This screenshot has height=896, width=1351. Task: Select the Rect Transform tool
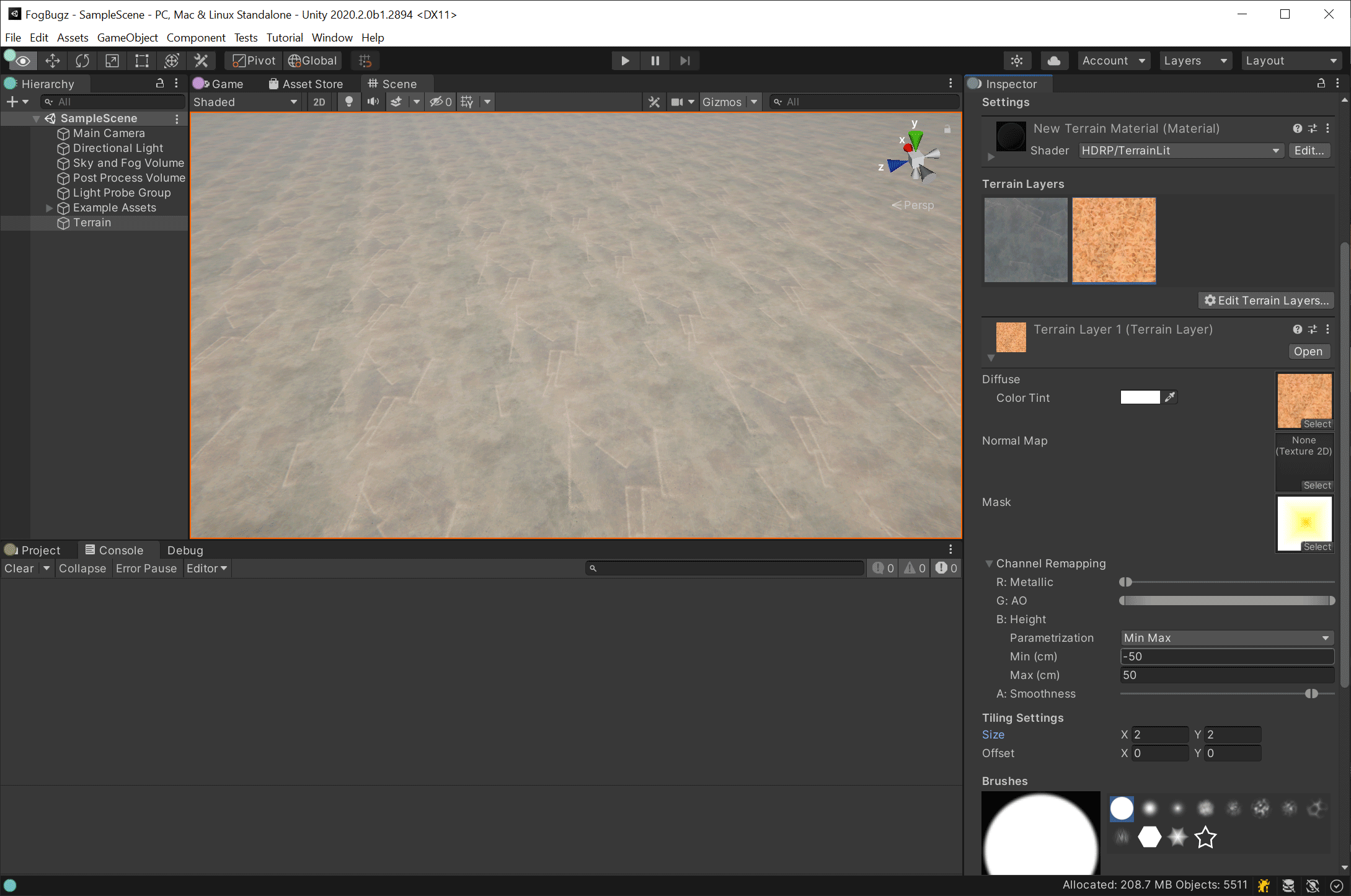tap(142, 61)
